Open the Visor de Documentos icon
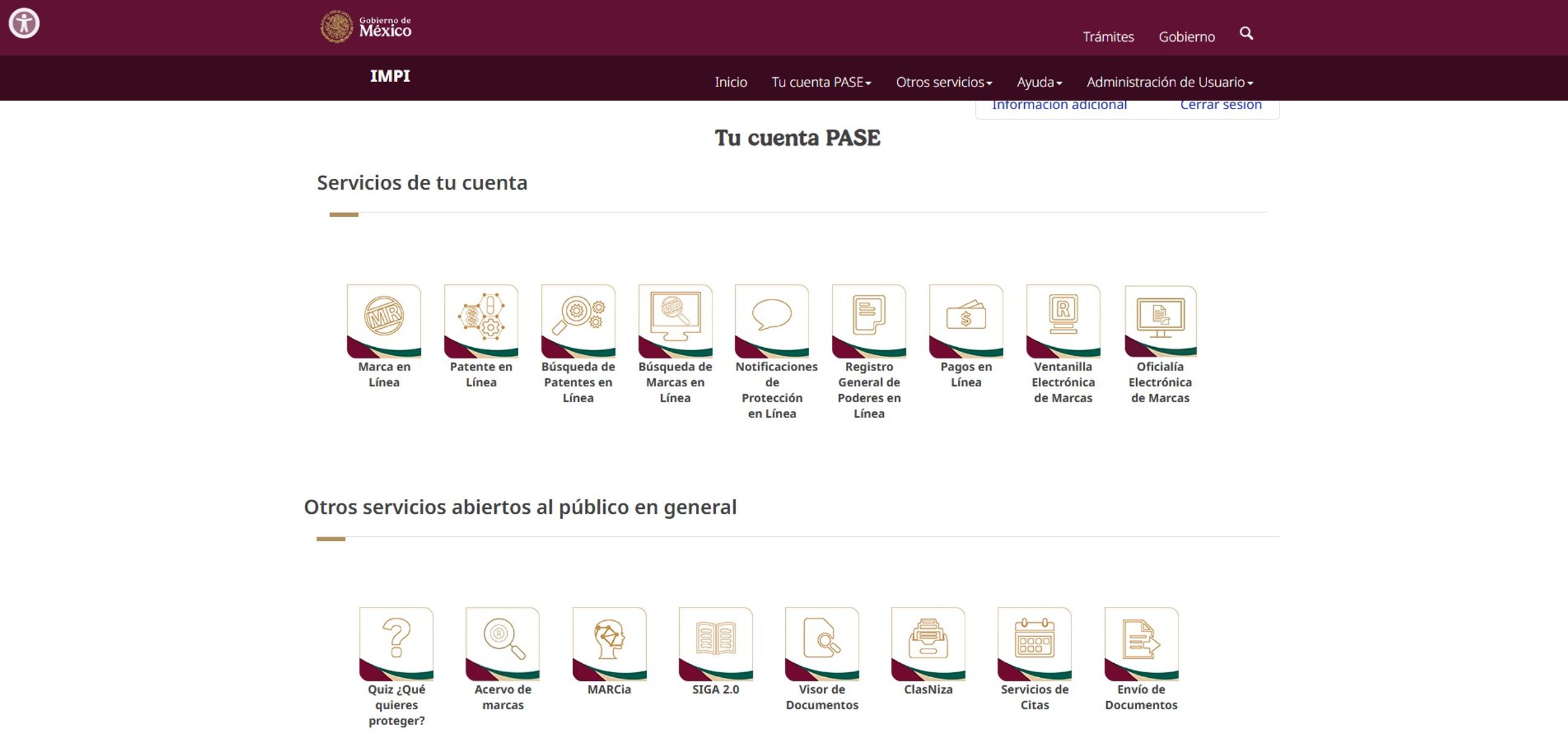1568x736 pixels. [822, 644]
